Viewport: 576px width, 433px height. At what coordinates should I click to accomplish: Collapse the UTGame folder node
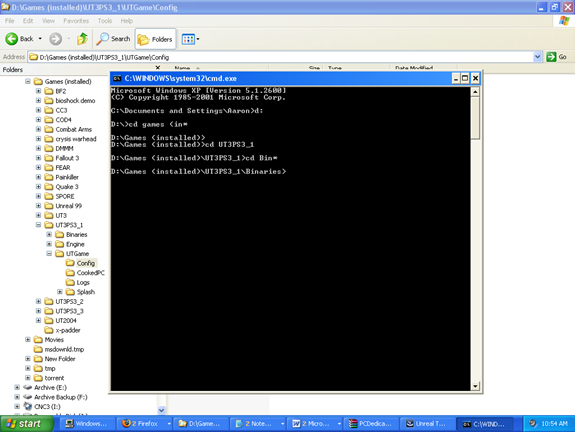[49, 253]
